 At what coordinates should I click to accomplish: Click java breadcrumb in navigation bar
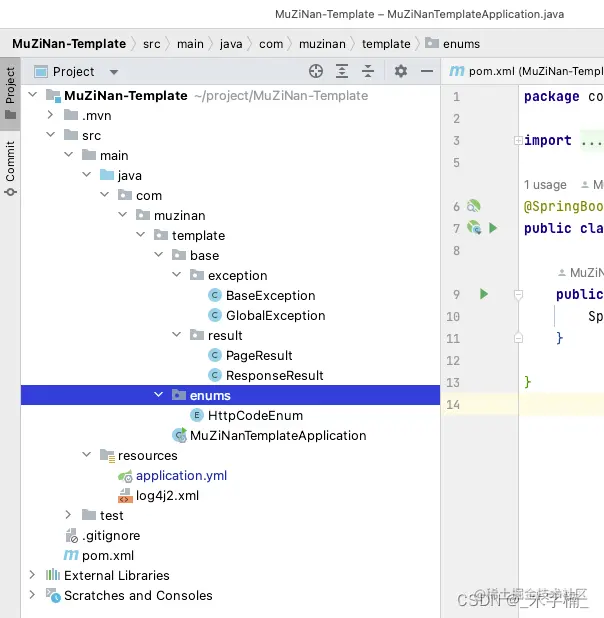[x=231, y=44]
